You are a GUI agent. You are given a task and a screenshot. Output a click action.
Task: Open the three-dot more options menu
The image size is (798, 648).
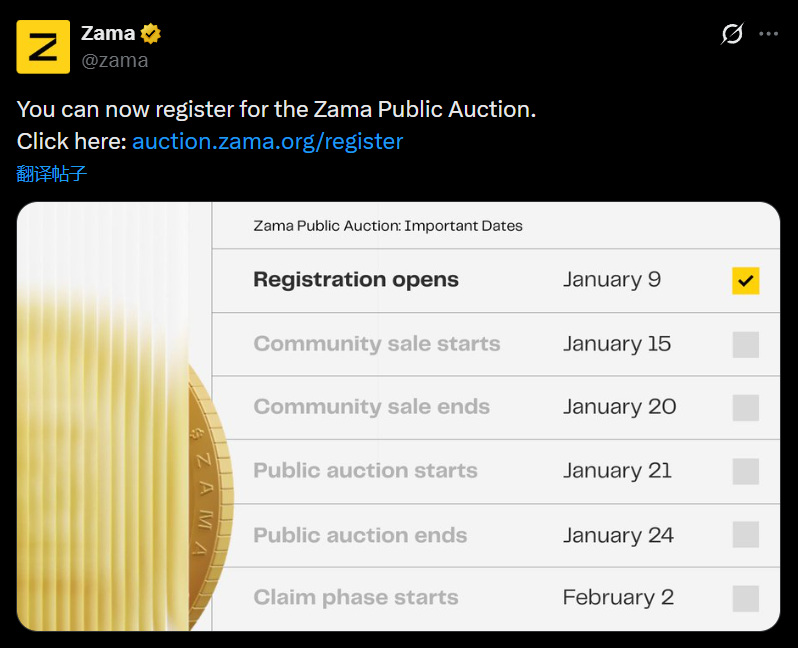click(x=768, y=34)
